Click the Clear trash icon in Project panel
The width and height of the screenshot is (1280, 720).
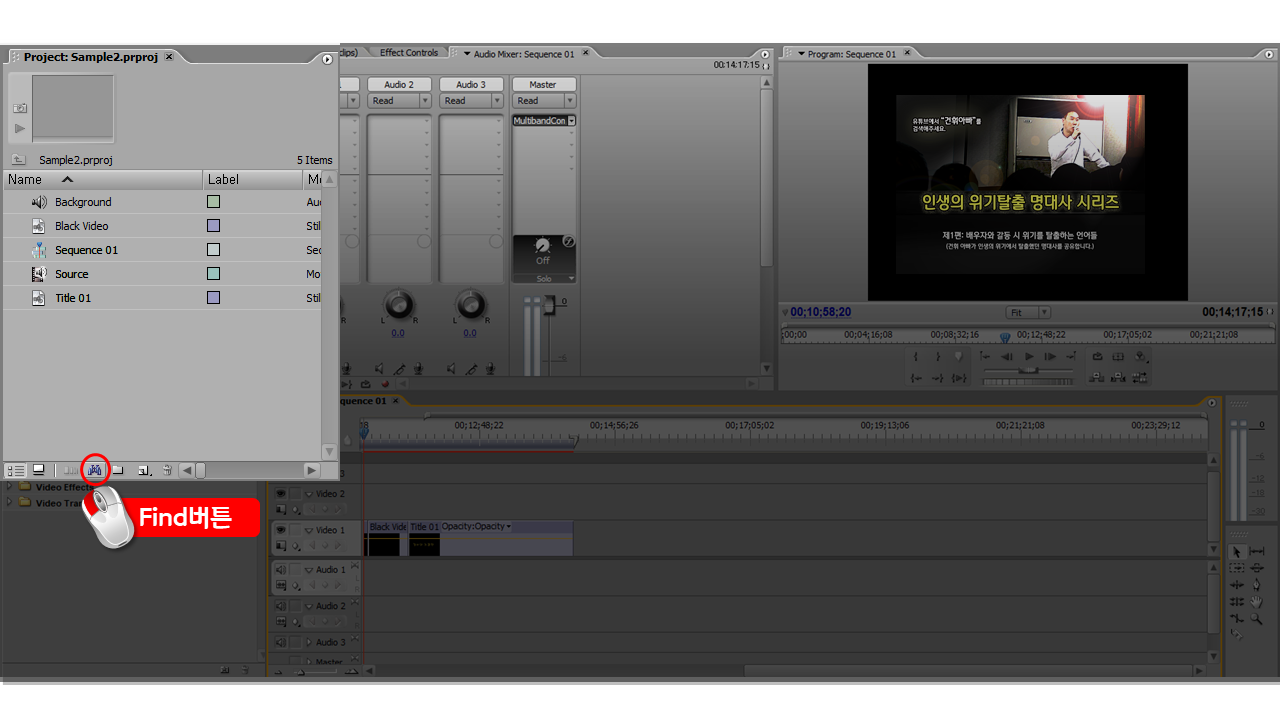[x=167, y=470]
